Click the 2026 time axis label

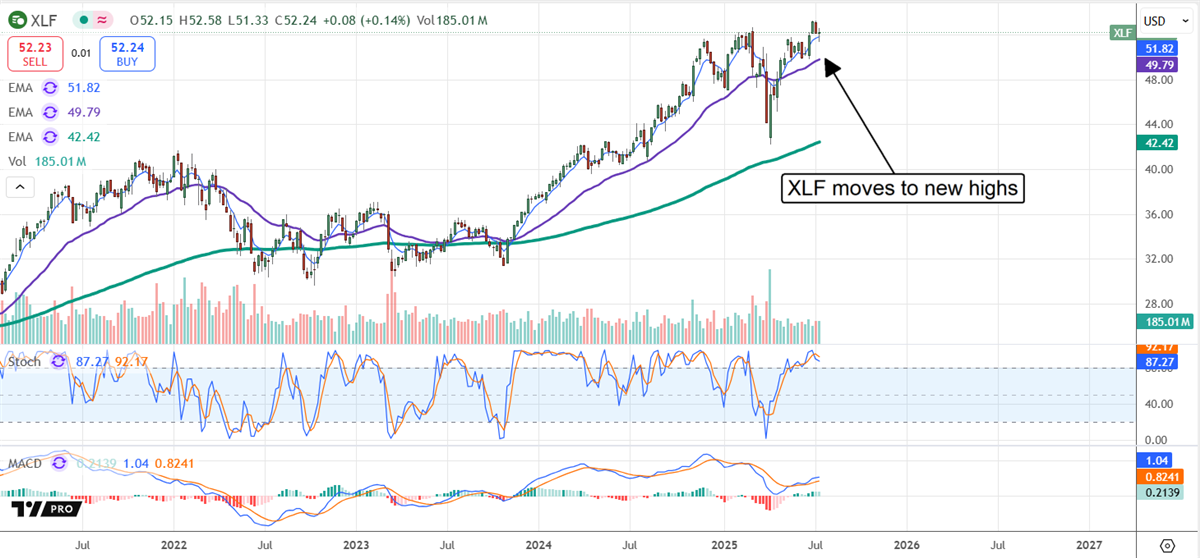coord(905,546)
